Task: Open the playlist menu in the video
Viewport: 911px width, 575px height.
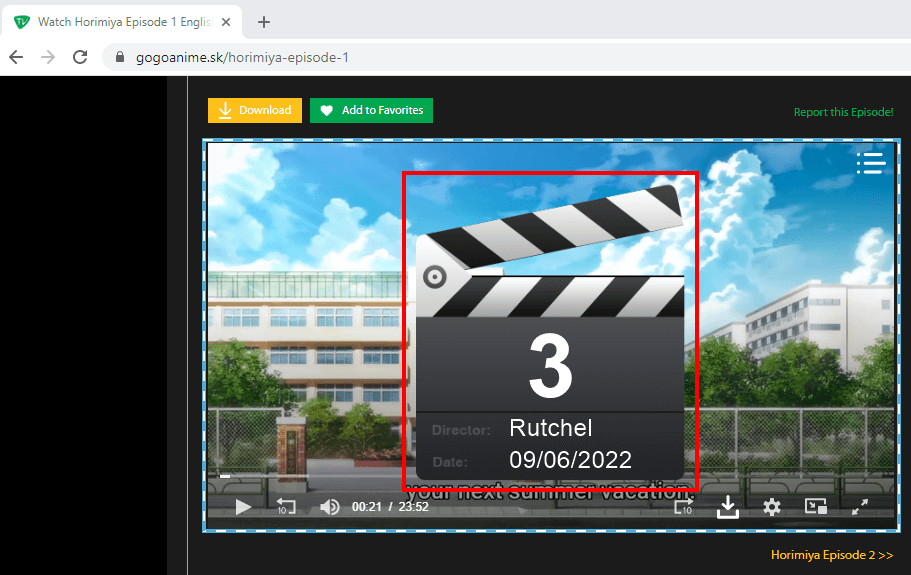Action: point(871,163)
